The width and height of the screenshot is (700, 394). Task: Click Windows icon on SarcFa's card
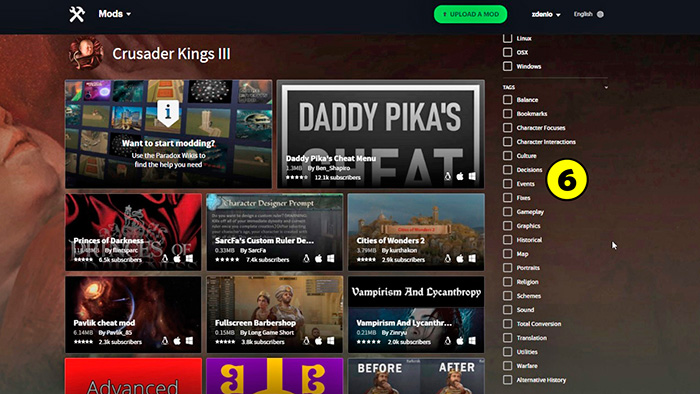pyautogui.click(x=331, y=259)
